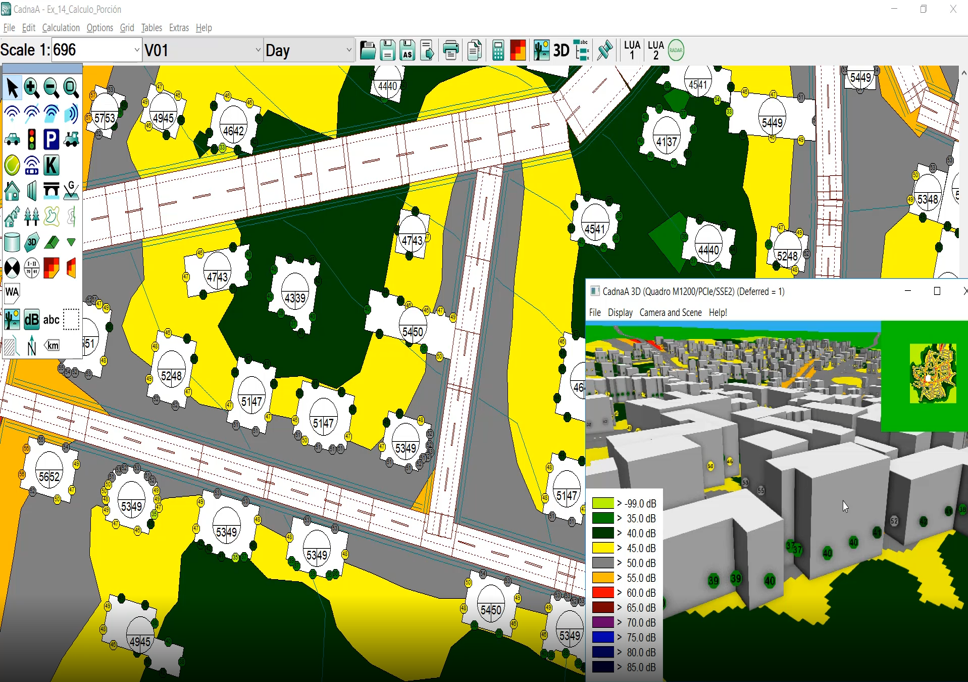Select the parking lot P tool
The height and width of the screenshot is (682, 968).
(51, 139)
